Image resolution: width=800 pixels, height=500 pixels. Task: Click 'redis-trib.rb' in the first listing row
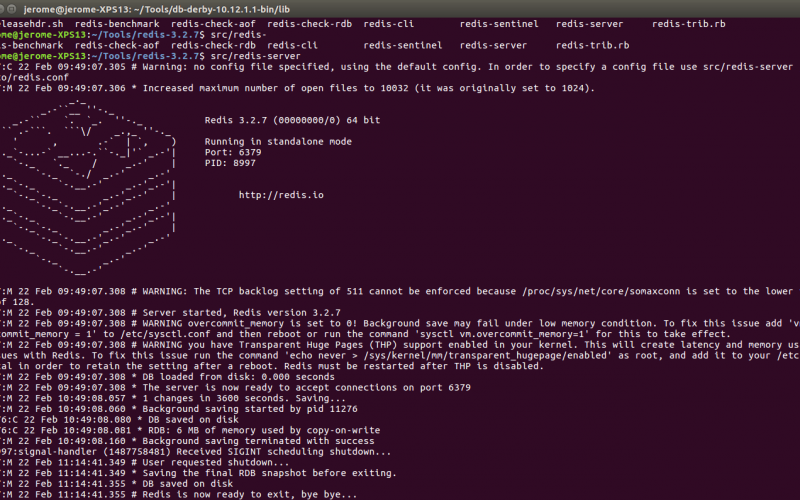[x=688, y=24]
